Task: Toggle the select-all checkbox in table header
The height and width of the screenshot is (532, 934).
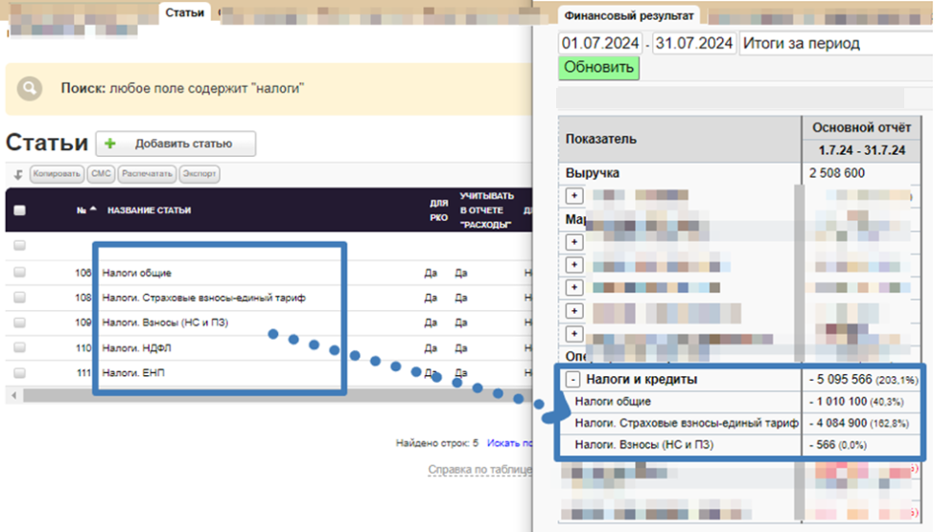Action: 19,211
